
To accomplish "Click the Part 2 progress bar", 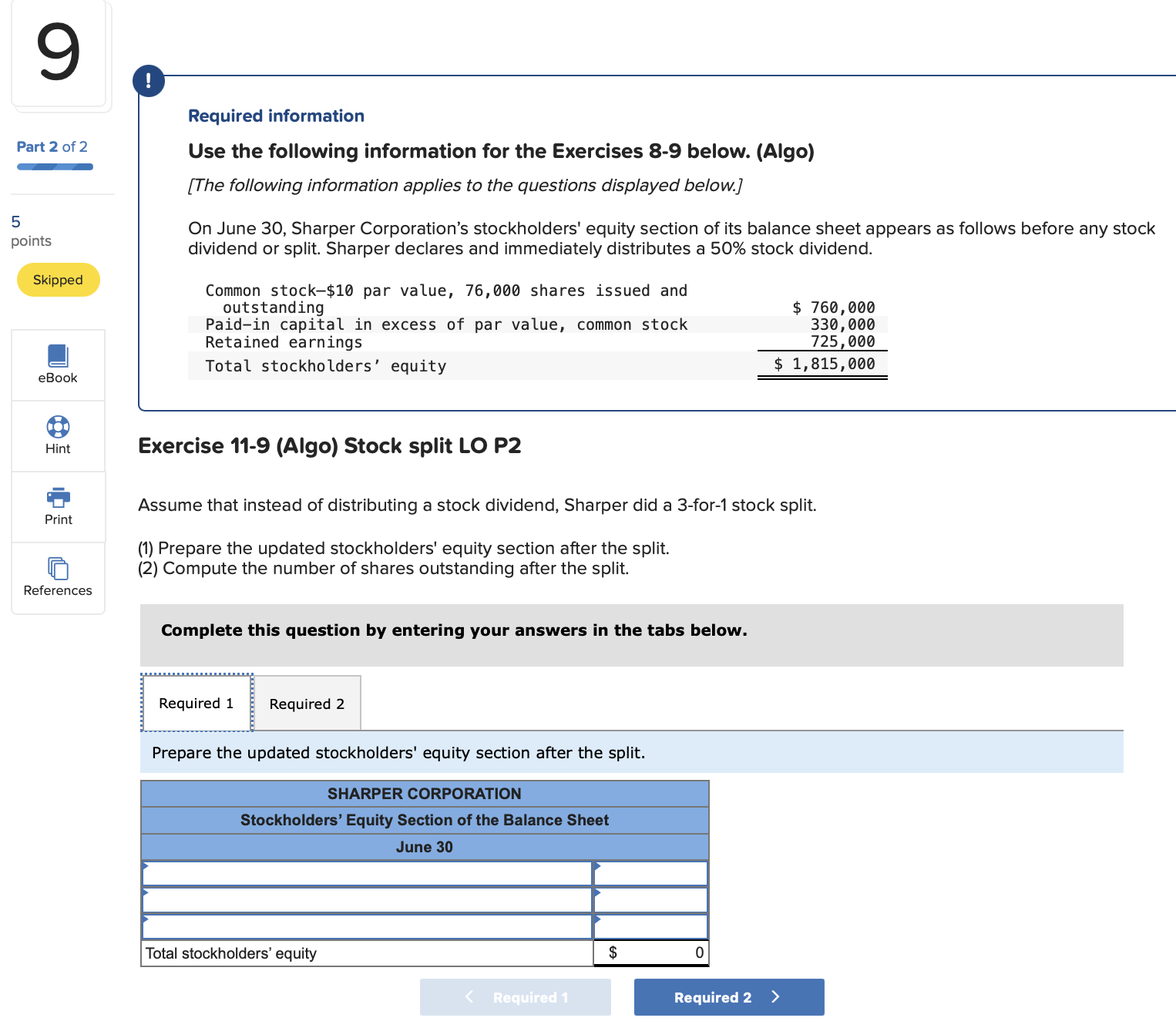I will pyautogui.click(x=55, y=166).
